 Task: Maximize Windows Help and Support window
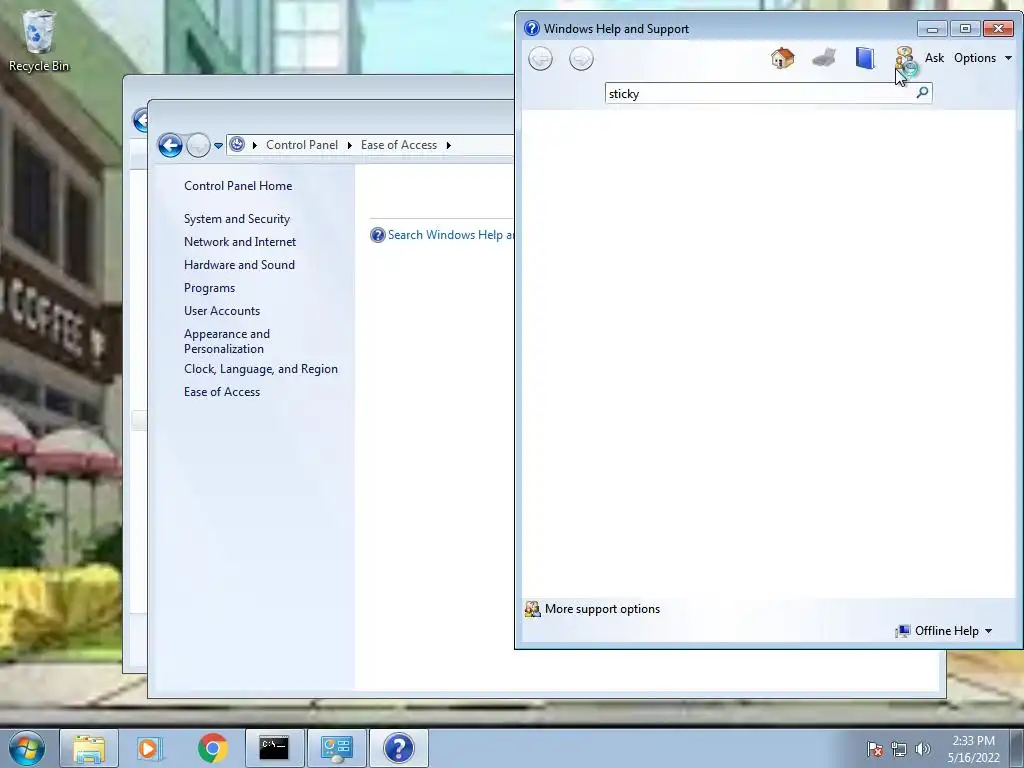[x=965, y=29]
